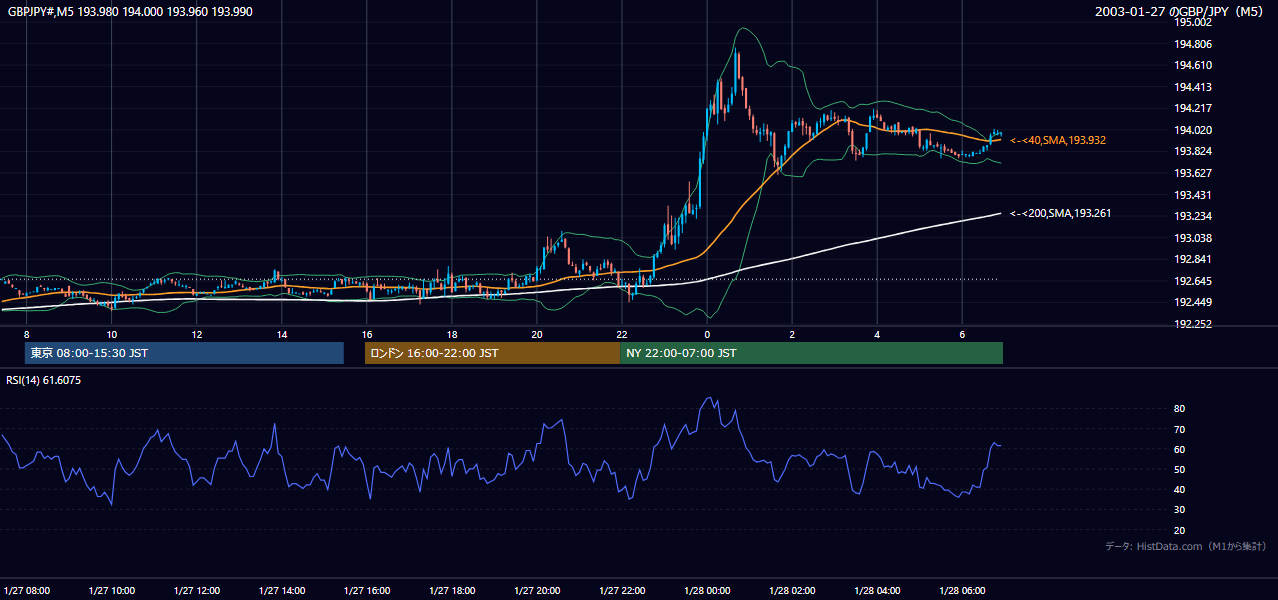The image size is (1278, 600).
Task: Click hour label 8 under price chart
Action: pyautogui.click(x=27, y=334)
